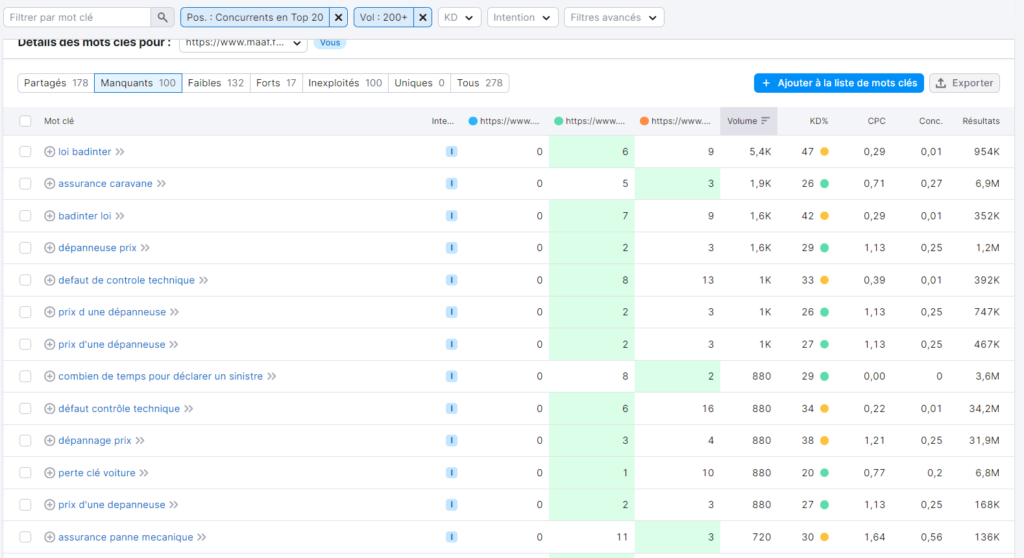Click the plus icon beside assurance caravane

coord(49,184)
